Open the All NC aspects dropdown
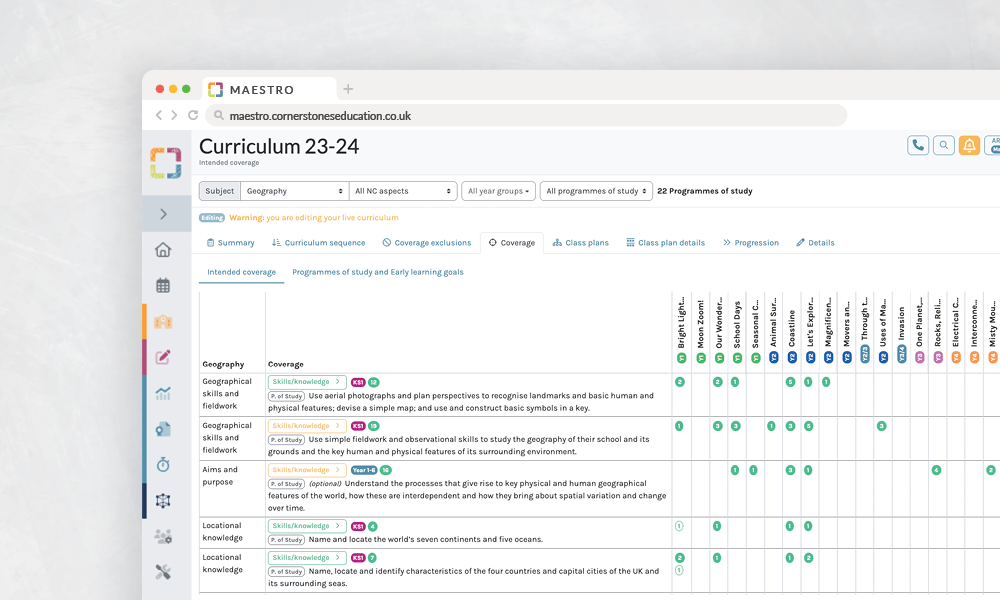 [x=404, y=191]
